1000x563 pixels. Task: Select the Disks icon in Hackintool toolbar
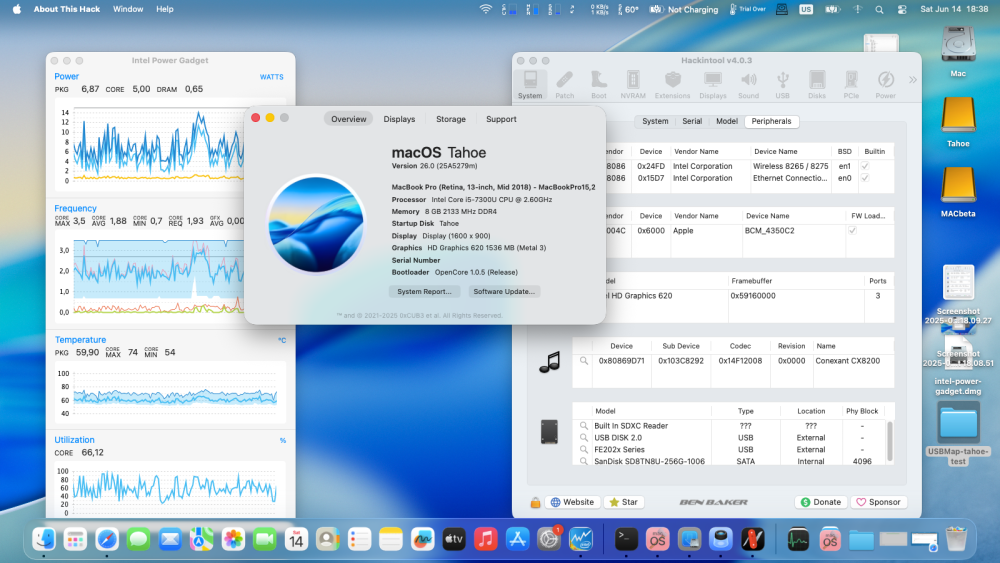coord(817,84)
